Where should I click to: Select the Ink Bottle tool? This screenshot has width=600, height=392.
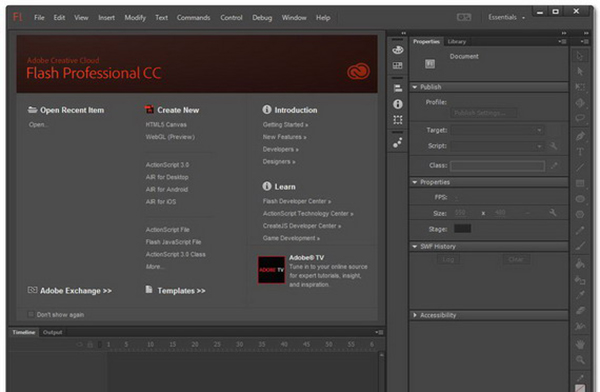pos(580,280)
